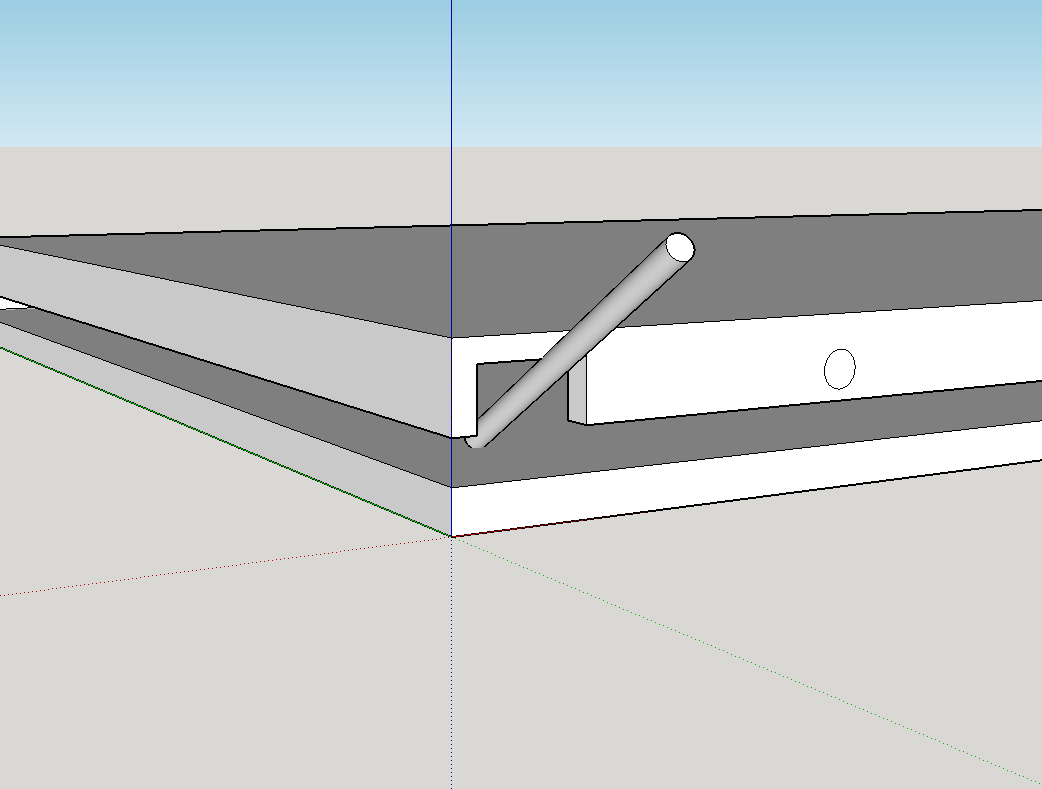Select the dotted axis line heading lower right
The height and width of the screenshot is (789, 1042).
click(x=750, y=658)
